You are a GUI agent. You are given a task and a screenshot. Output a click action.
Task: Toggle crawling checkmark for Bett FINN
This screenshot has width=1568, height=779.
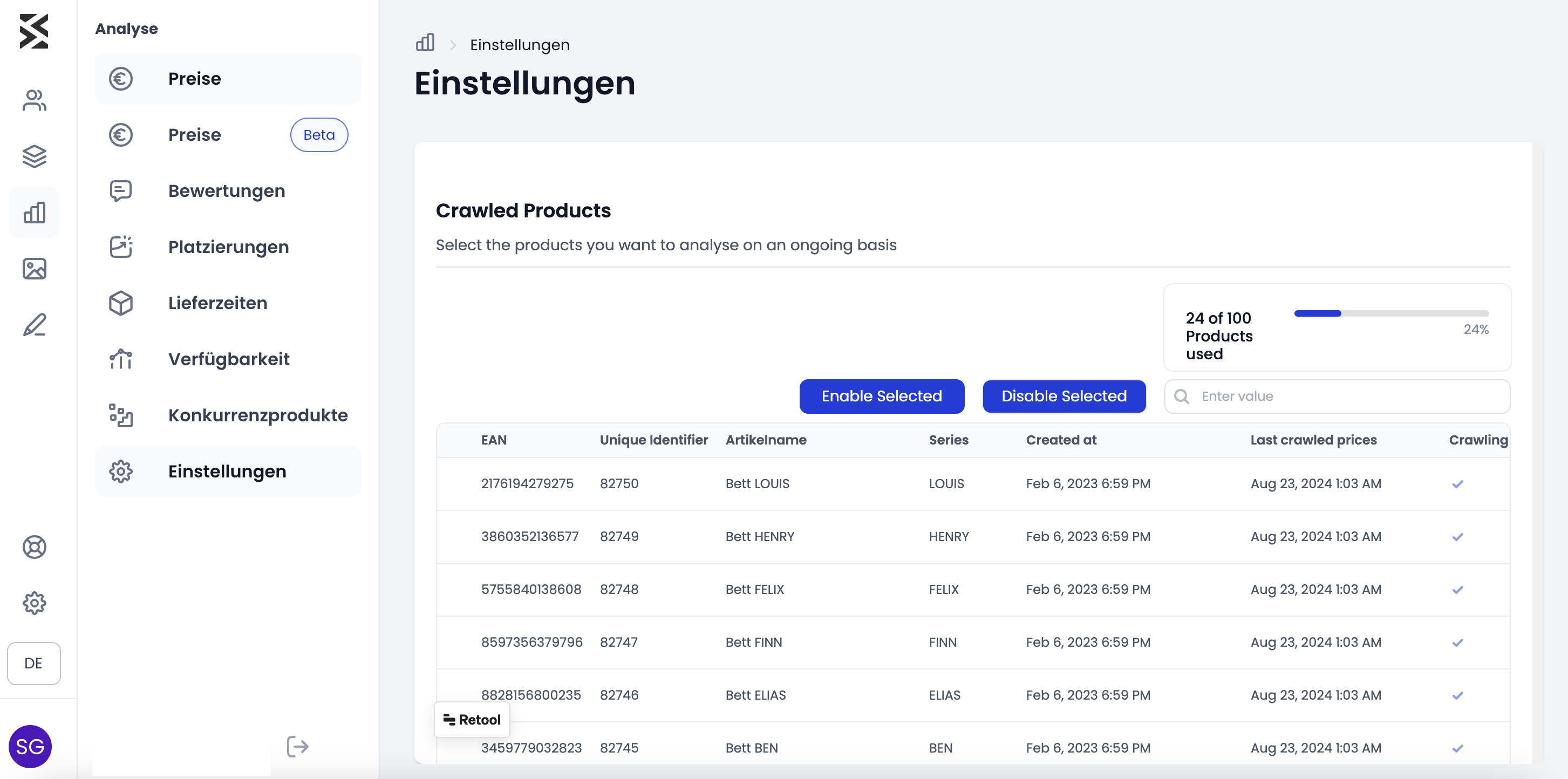1457,643
